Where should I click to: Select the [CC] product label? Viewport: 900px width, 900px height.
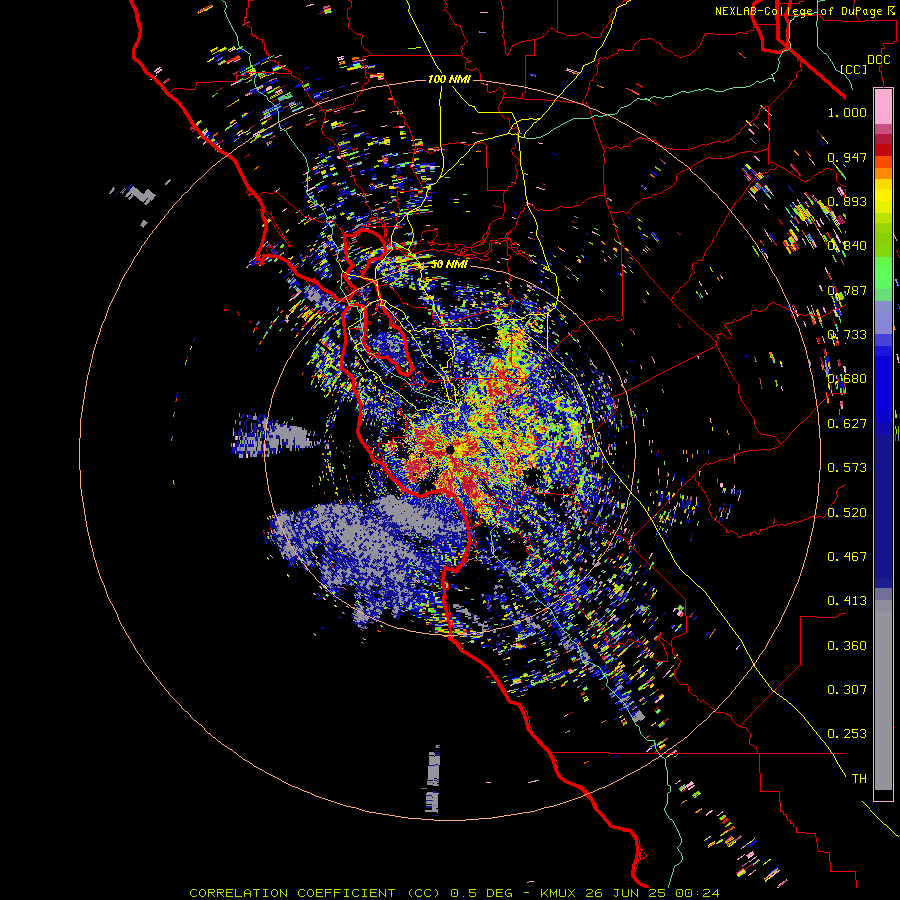click(x=853, y=69)
